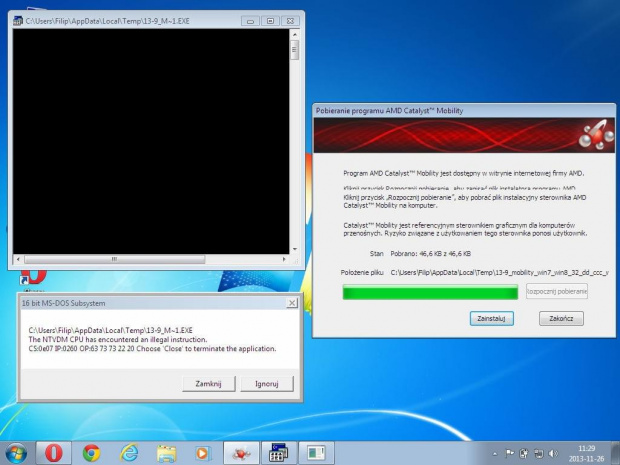
Task: Click '16 bit MS-DOS Subsystem' dialog title
Action: (64, 303)
